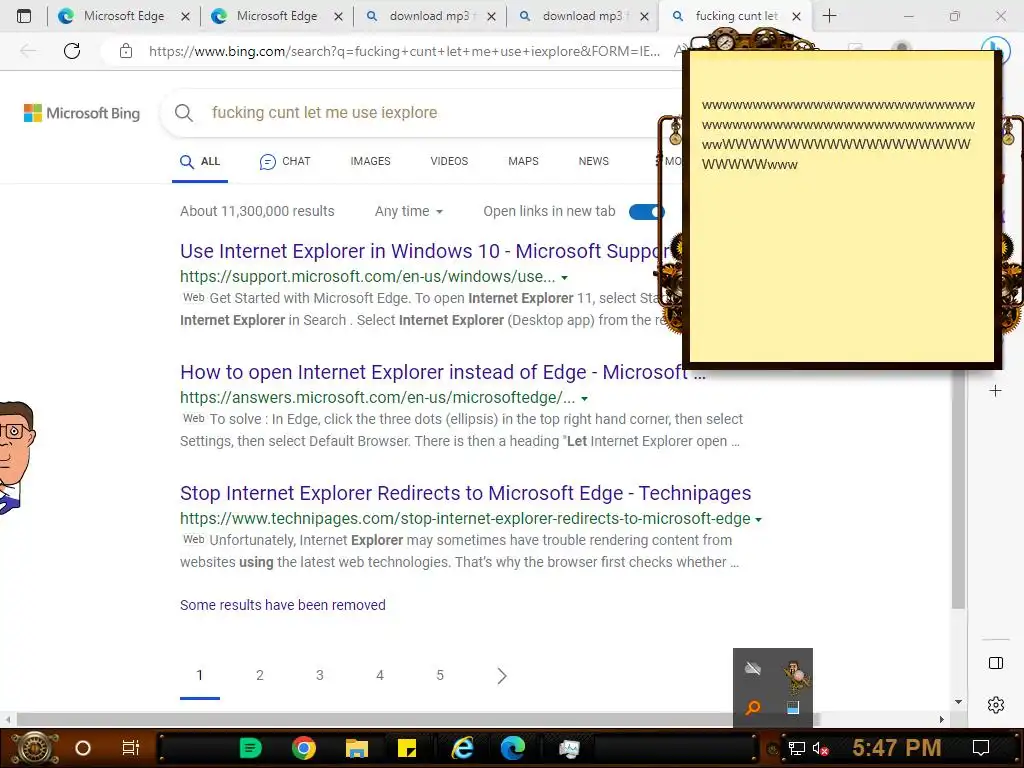
Task: Go to next results page chevron
Action: tap(502, 676)
